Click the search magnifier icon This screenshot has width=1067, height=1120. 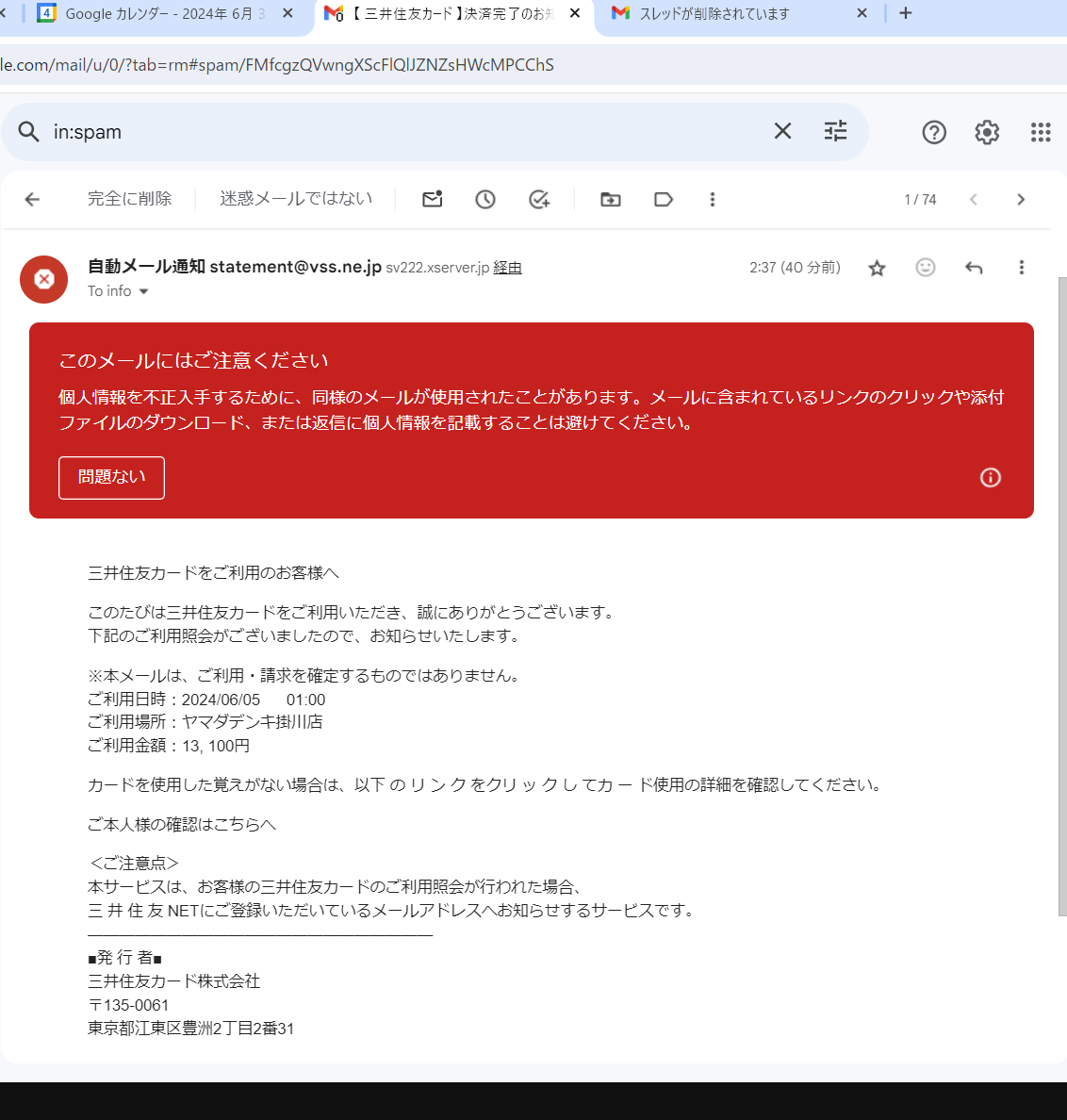click(28, 132)
